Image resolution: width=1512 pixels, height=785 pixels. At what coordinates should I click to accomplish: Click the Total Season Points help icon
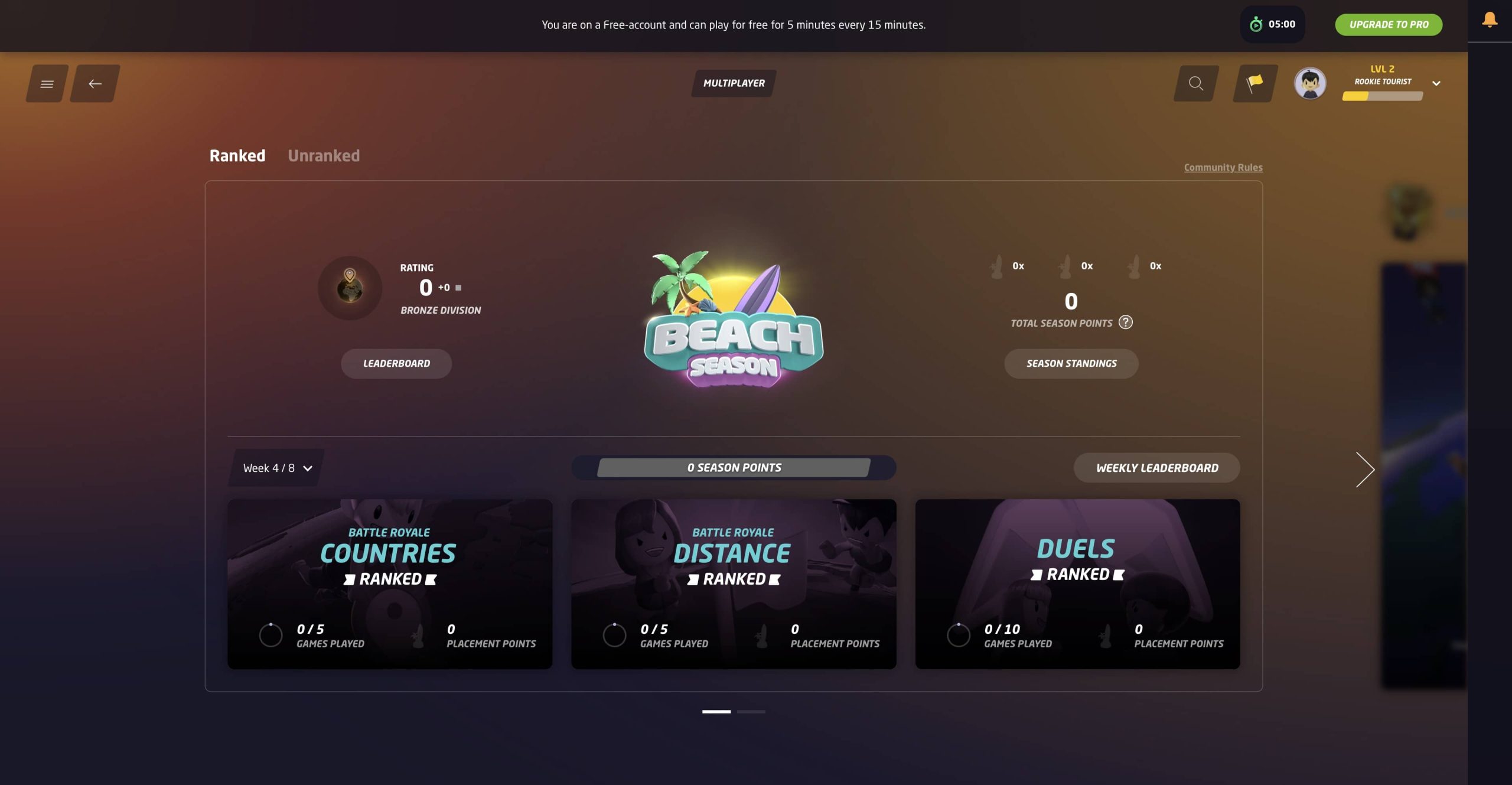[x=1126, y=323]
